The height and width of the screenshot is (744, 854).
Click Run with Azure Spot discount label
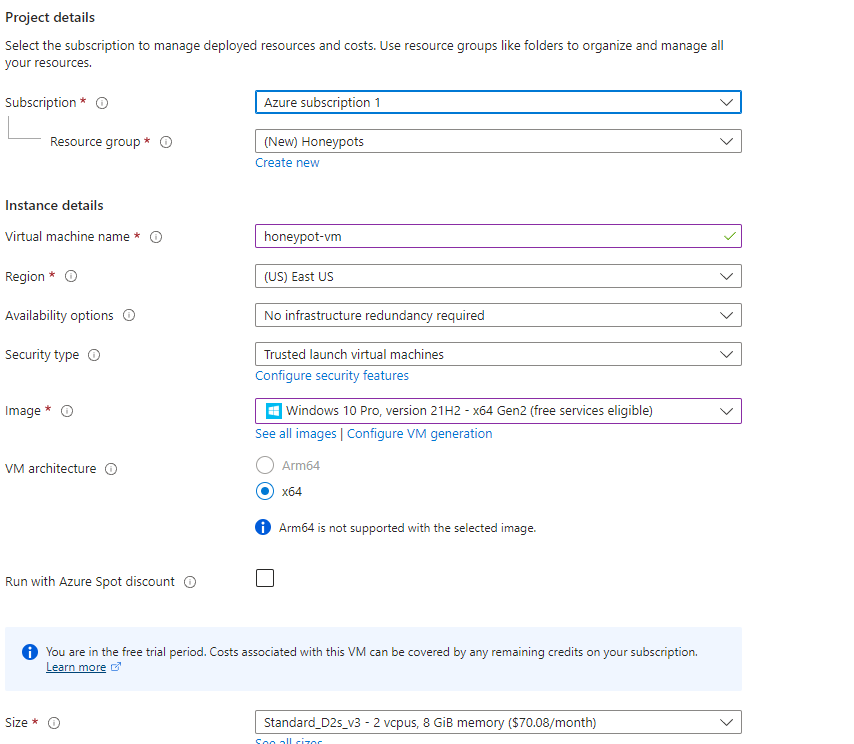pos(90,582)
